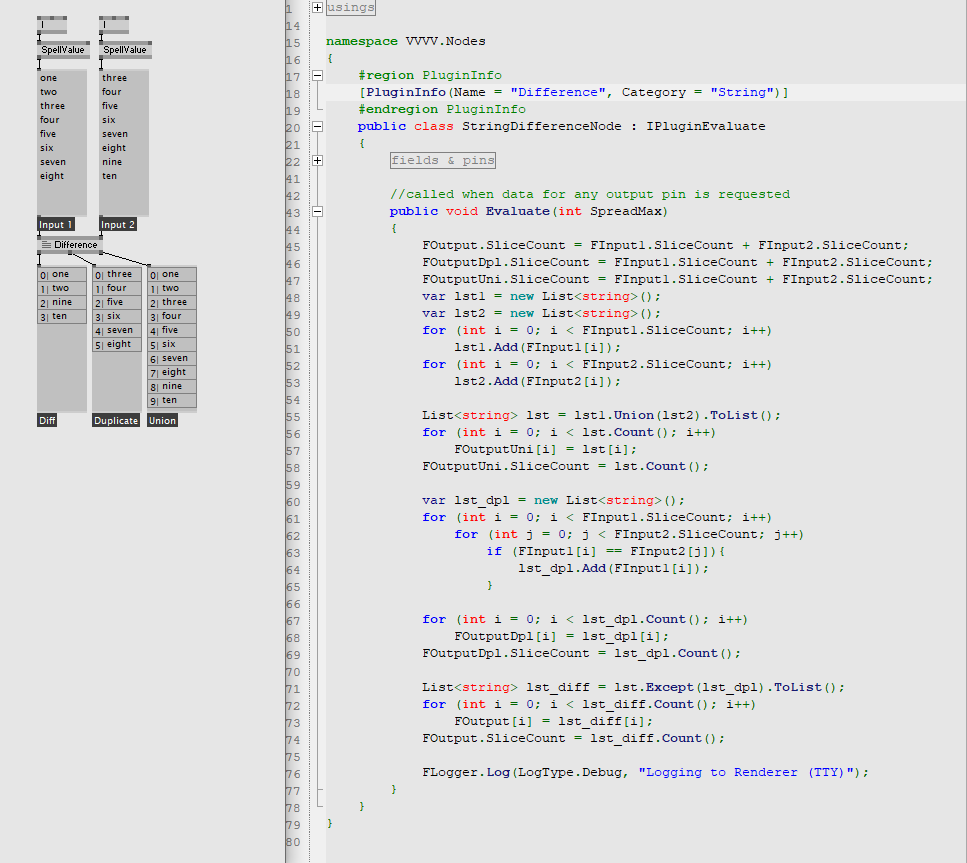Expand the collapsed usings region
Viewport: 967px width, 863px height.
point(317,7)
